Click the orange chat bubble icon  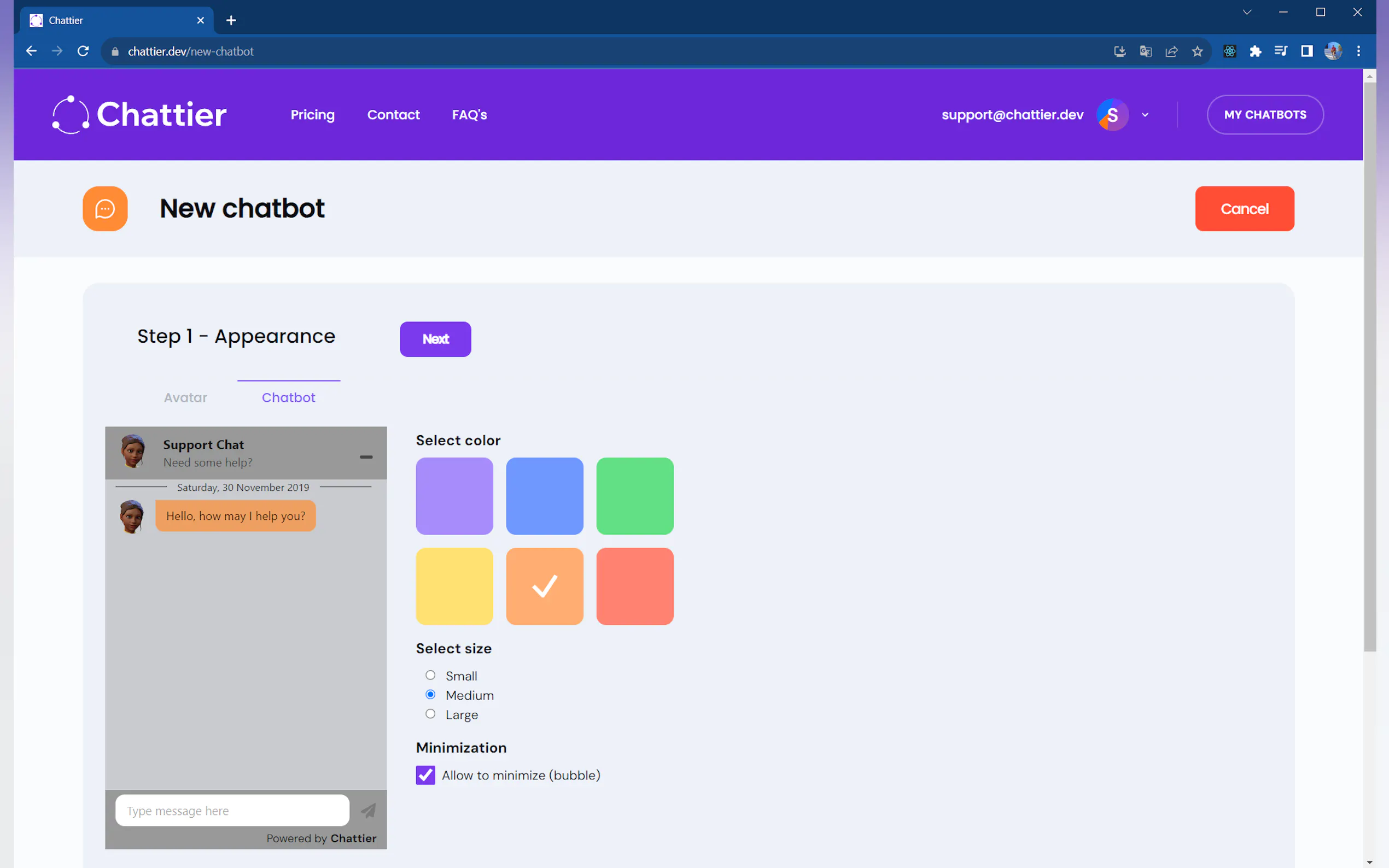click(105, 208)
